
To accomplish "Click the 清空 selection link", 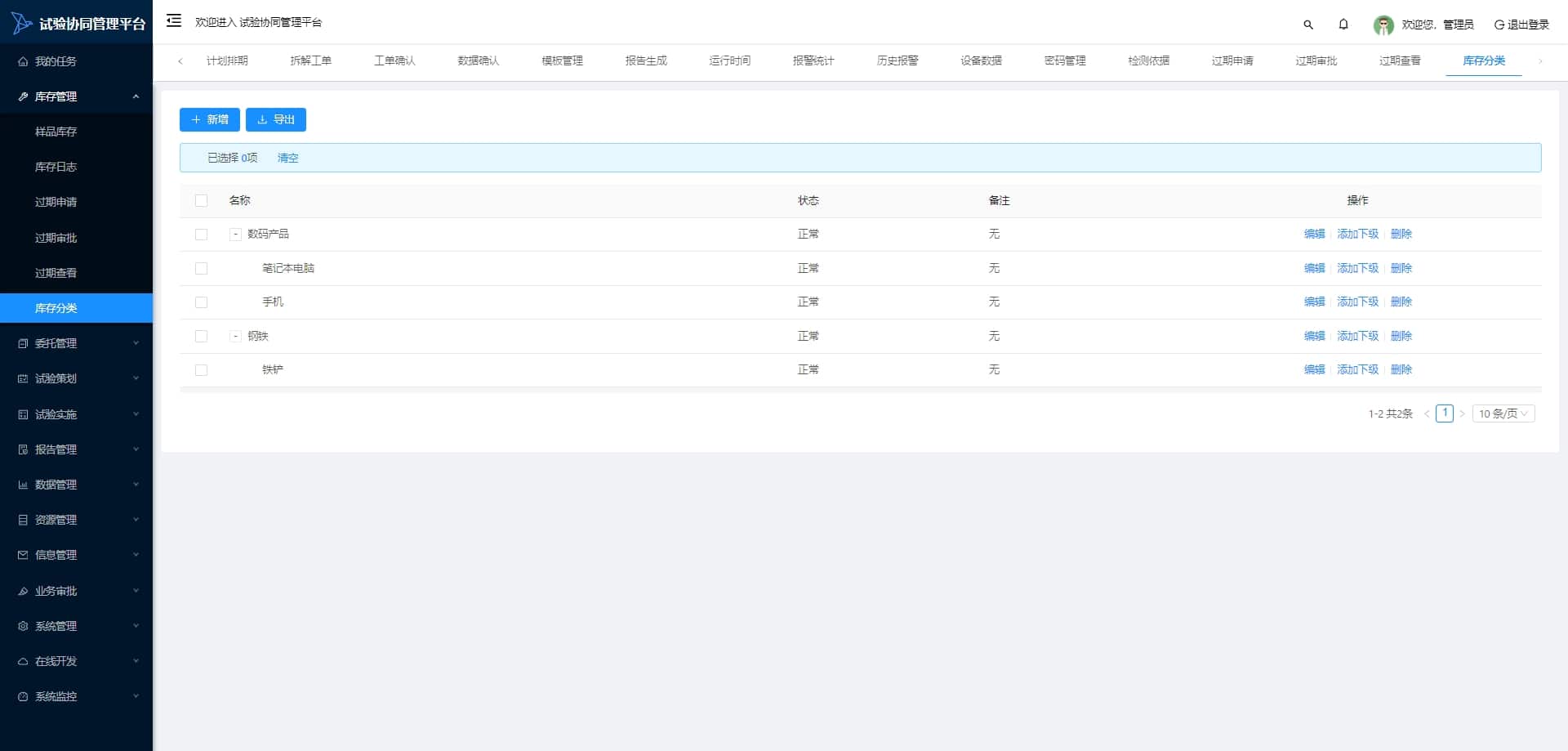I will 287,158.
